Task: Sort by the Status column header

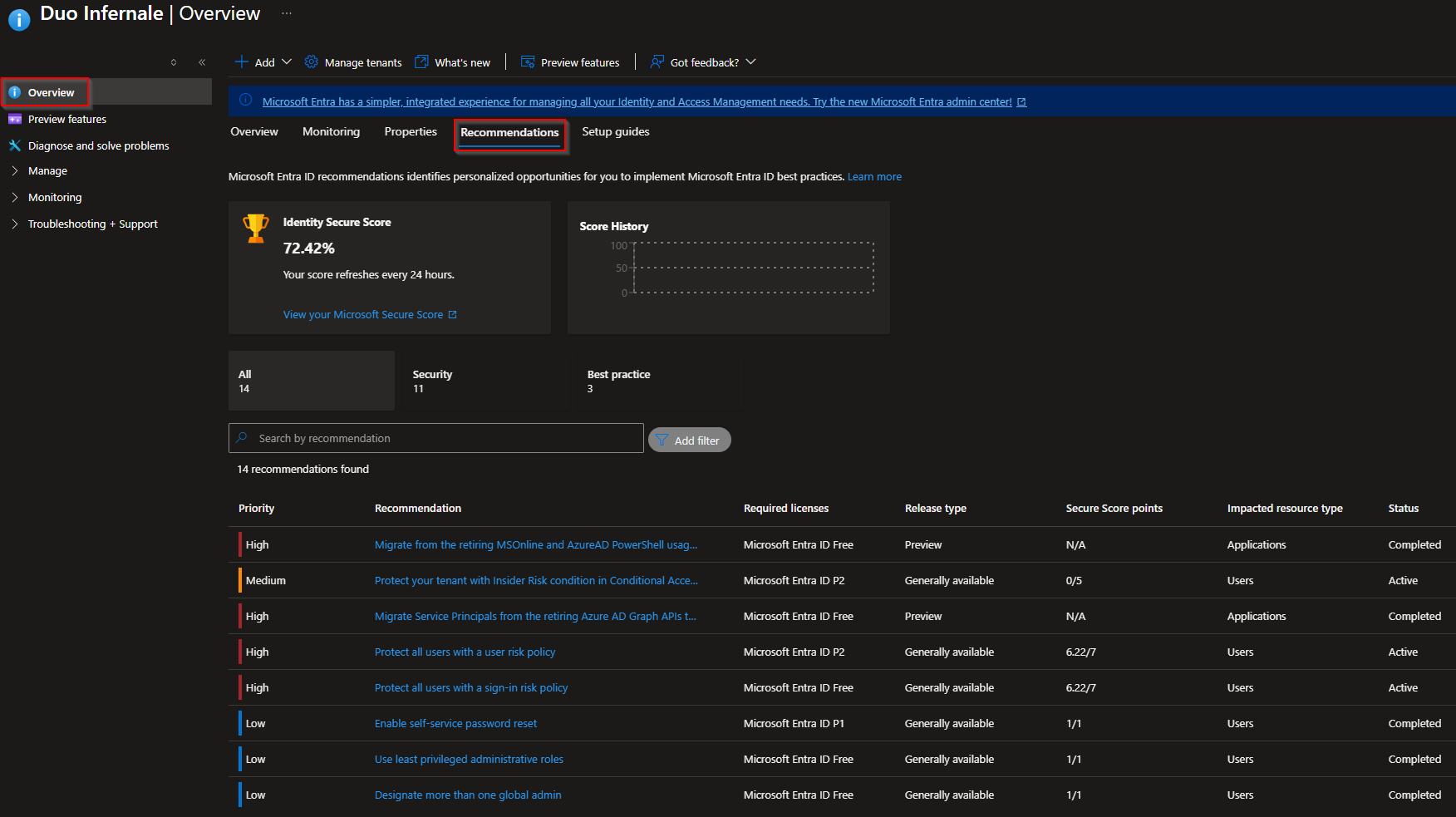Action: [1404, 508]
